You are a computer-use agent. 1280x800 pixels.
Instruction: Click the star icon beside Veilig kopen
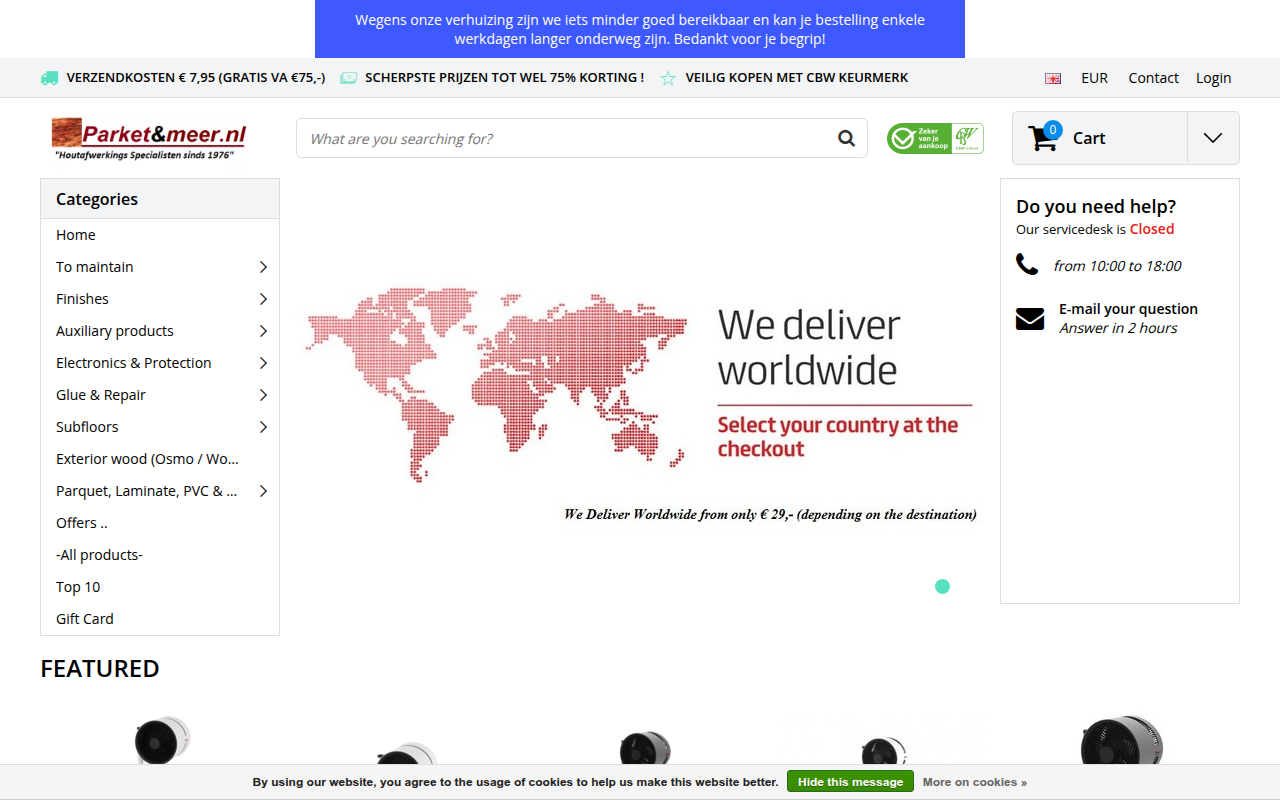tap(668, 78)
